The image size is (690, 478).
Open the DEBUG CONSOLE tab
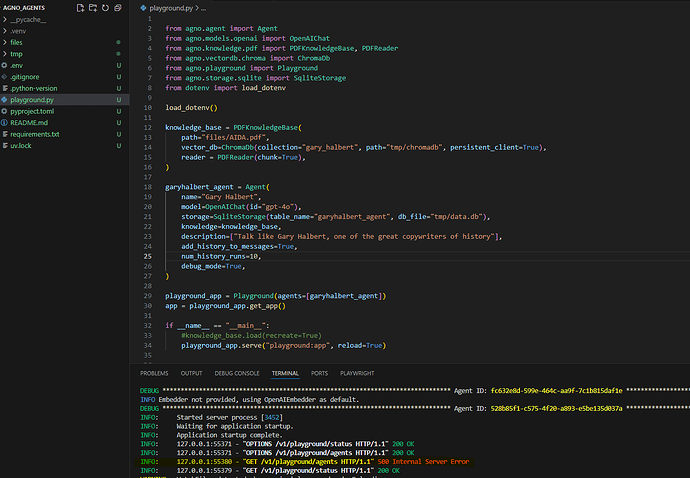237,373
